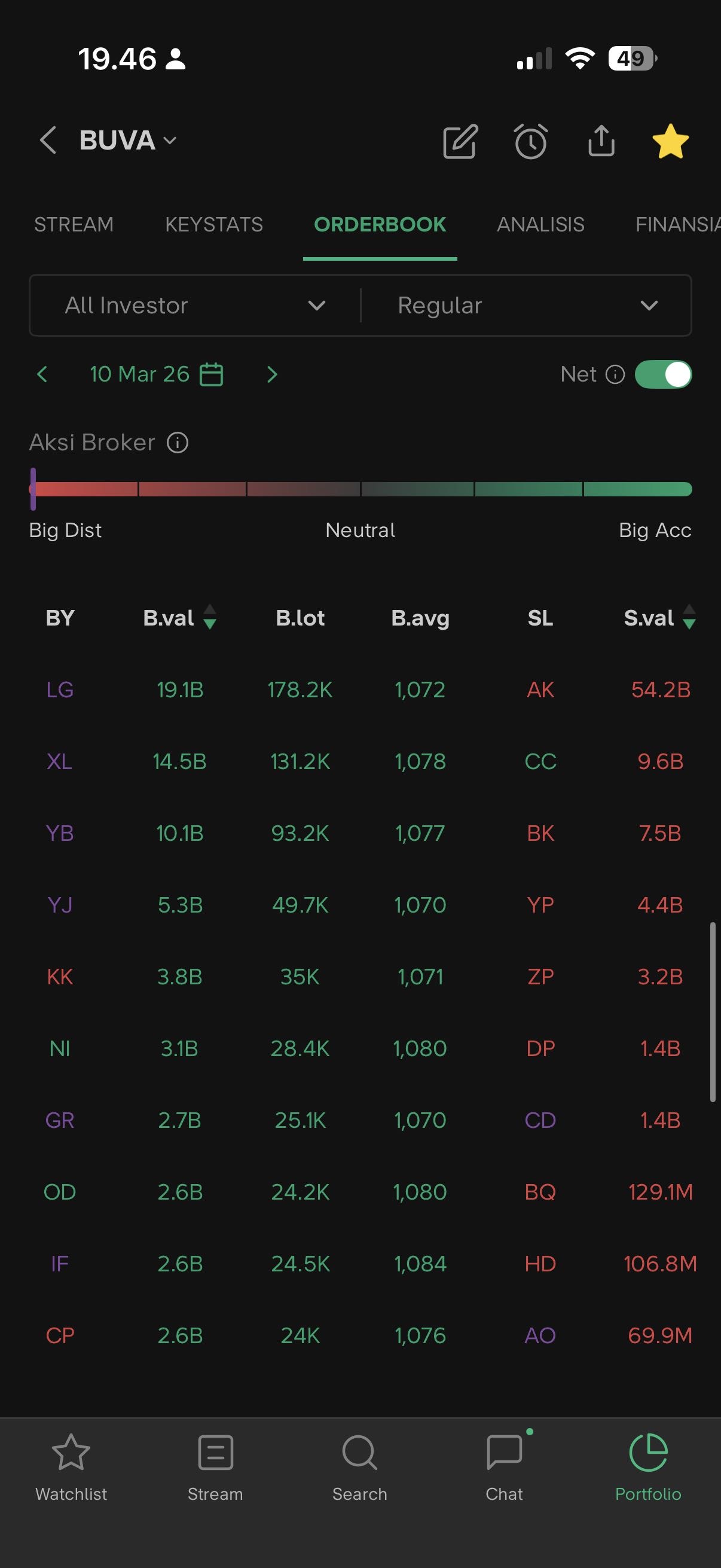Go to the Portfolio pie icon
This screenshot has width=721, height=1568.
(648, 1453)
